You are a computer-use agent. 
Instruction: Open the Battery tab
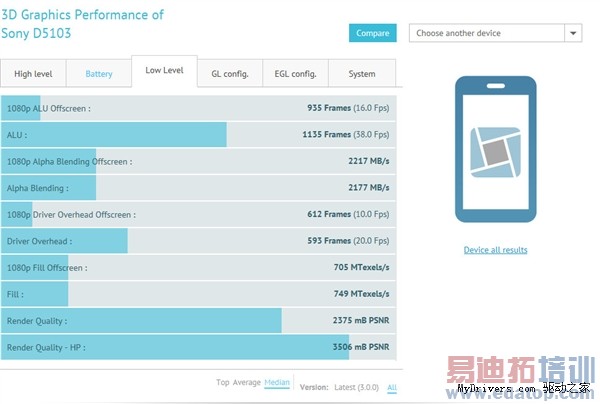tap(99, 73)
